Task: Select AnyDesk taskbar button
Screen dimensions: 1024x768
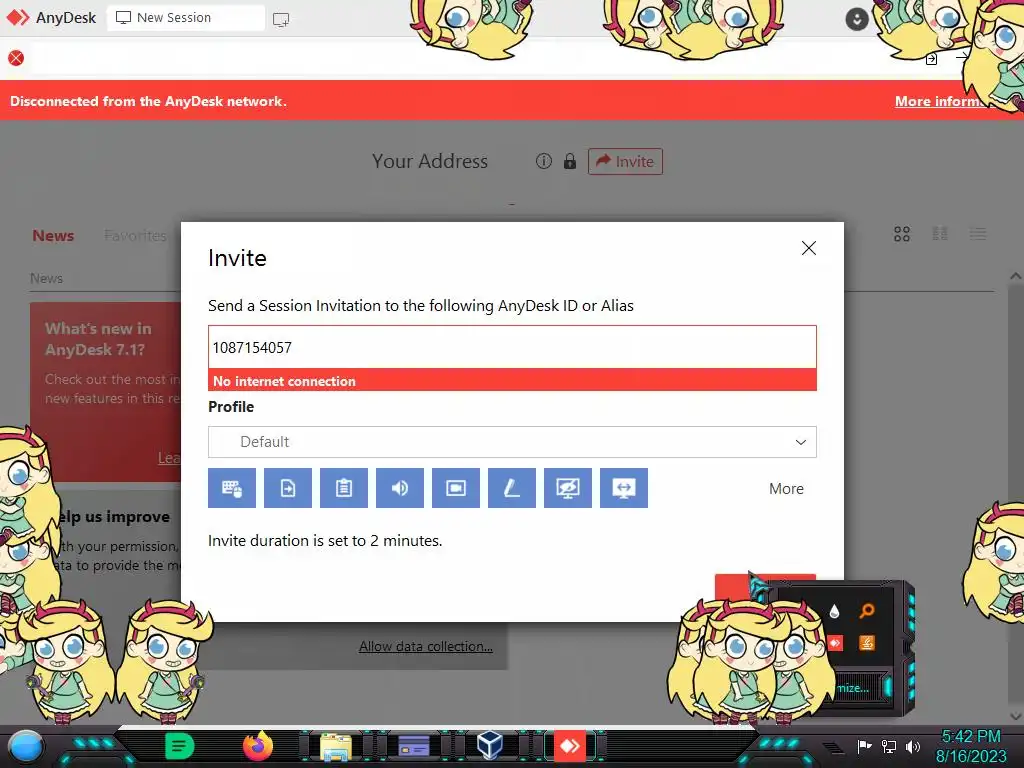Action: [x=569, y=746]
